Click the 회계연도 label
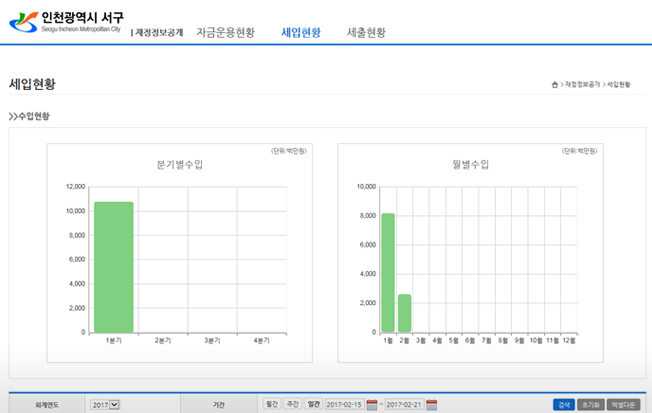Viewport: 652px width, 413px height. point(47,405)
